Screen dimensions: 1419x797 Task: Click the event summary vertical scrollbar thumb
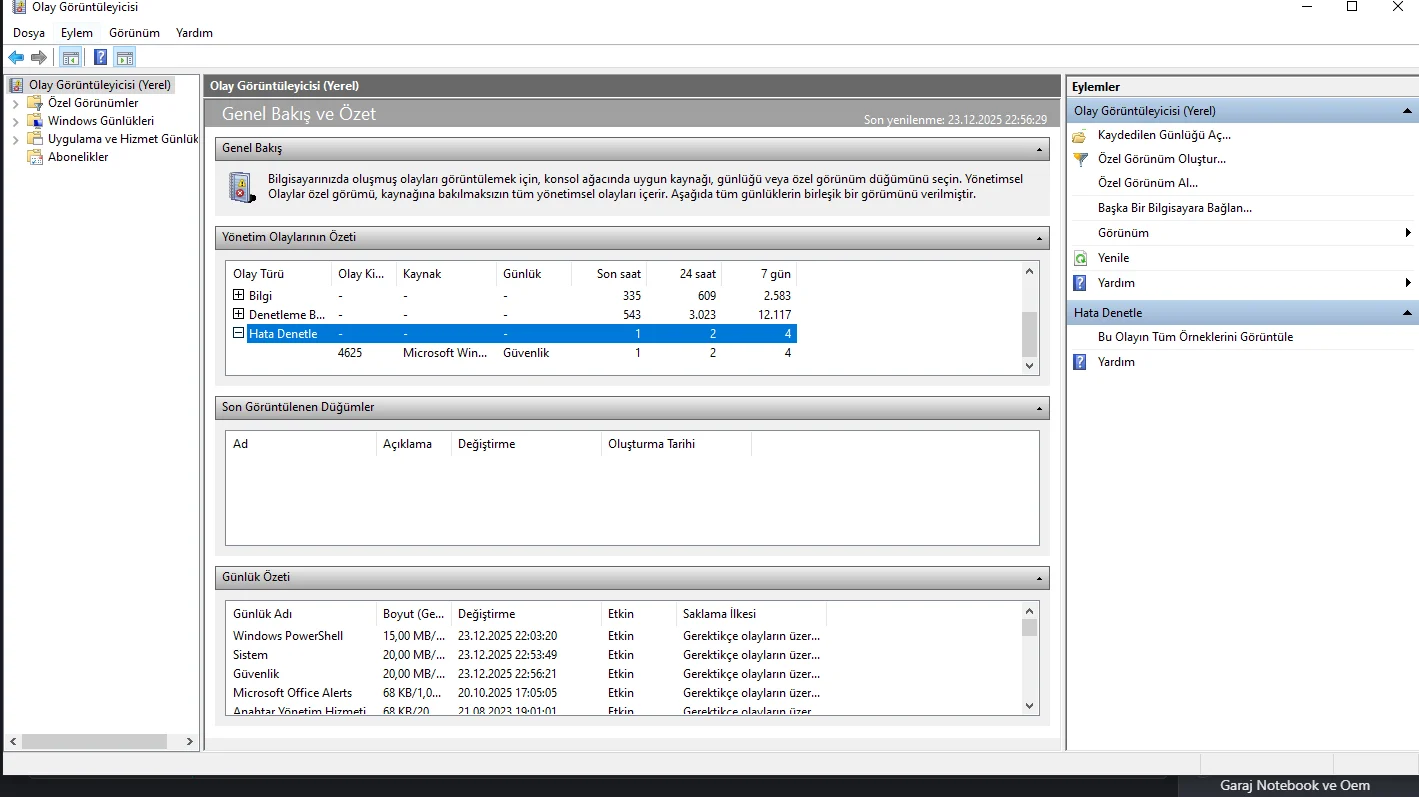(1029, 334)
